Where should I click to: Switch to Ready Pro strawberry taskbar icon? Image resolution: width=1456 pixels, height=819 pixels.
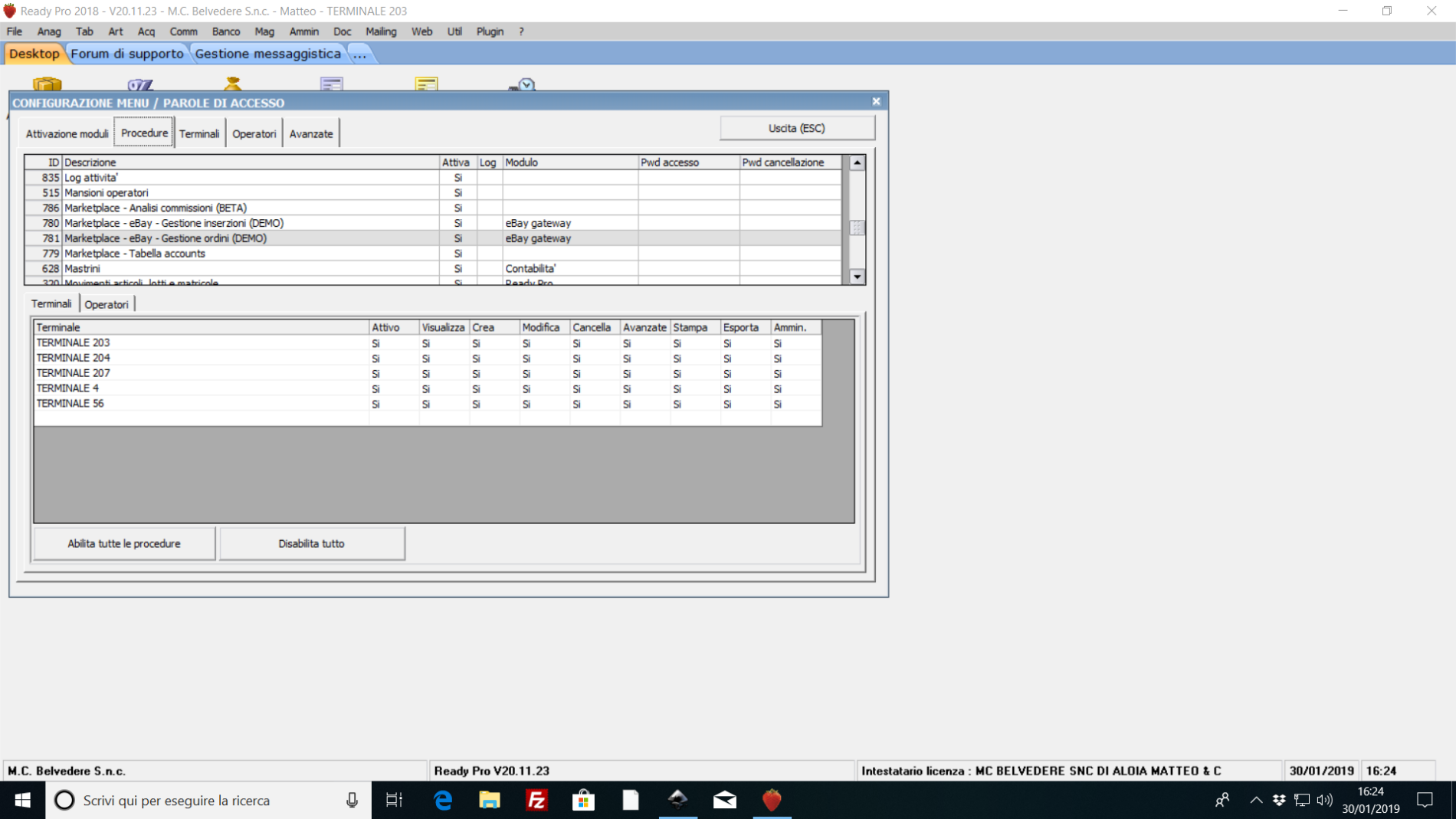coord(772,800)
